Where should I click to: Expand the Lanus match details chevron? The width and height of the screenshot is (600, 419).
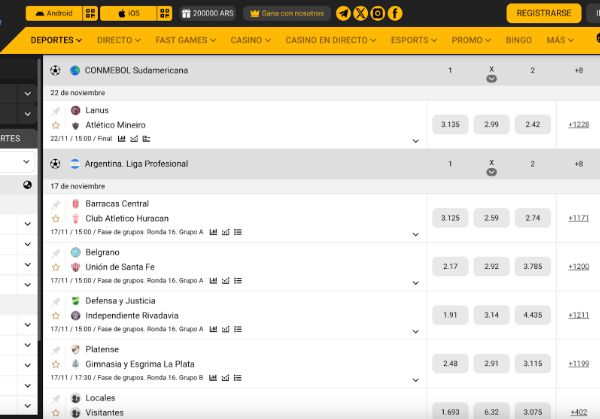tap(415, 140)
